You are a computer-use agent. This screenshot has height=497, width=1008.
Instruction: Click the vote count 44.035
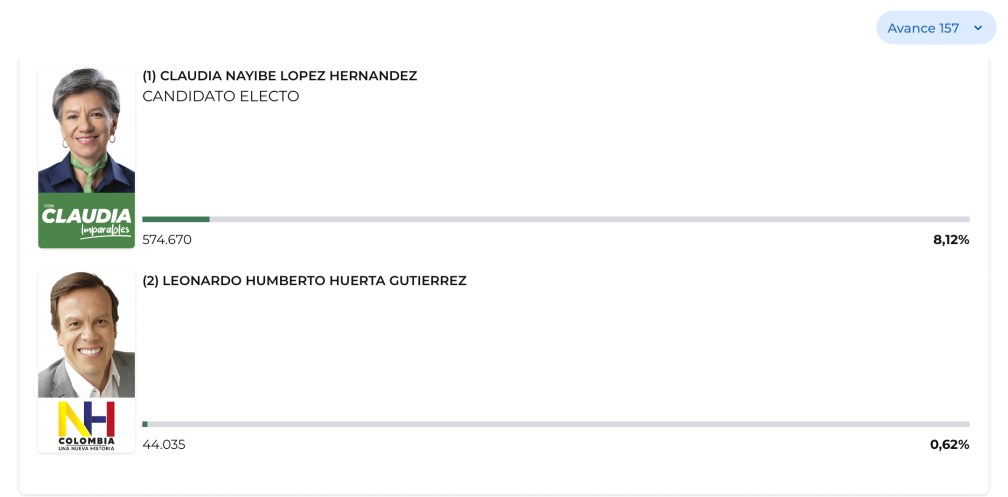pos(164,445)
